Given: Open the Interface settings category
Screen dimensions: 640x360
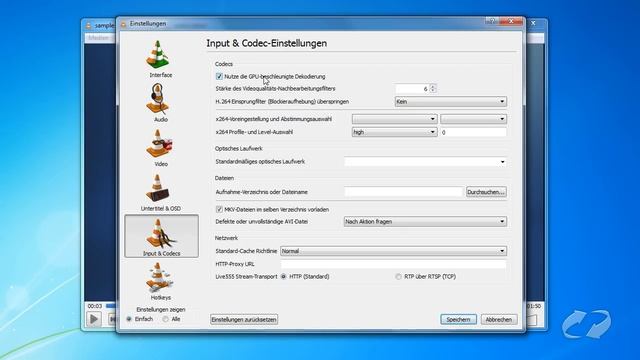Looking at the screenshot, I should 160,58.
